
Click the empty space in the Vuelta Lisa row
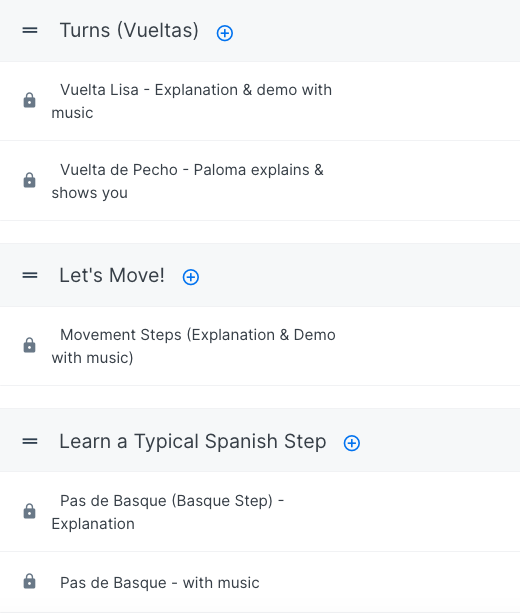click(426, 101)
